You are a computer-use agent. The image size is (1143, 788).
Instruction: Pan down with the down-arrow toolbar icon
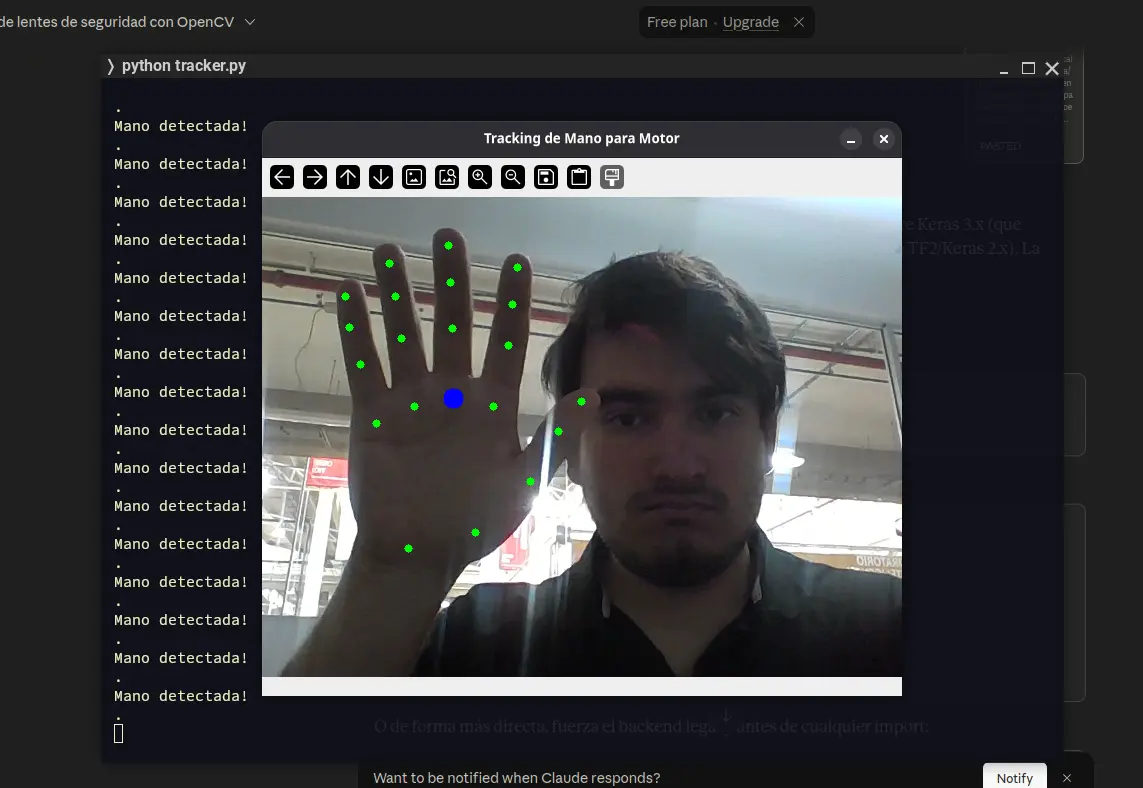(x=381, y=177)
